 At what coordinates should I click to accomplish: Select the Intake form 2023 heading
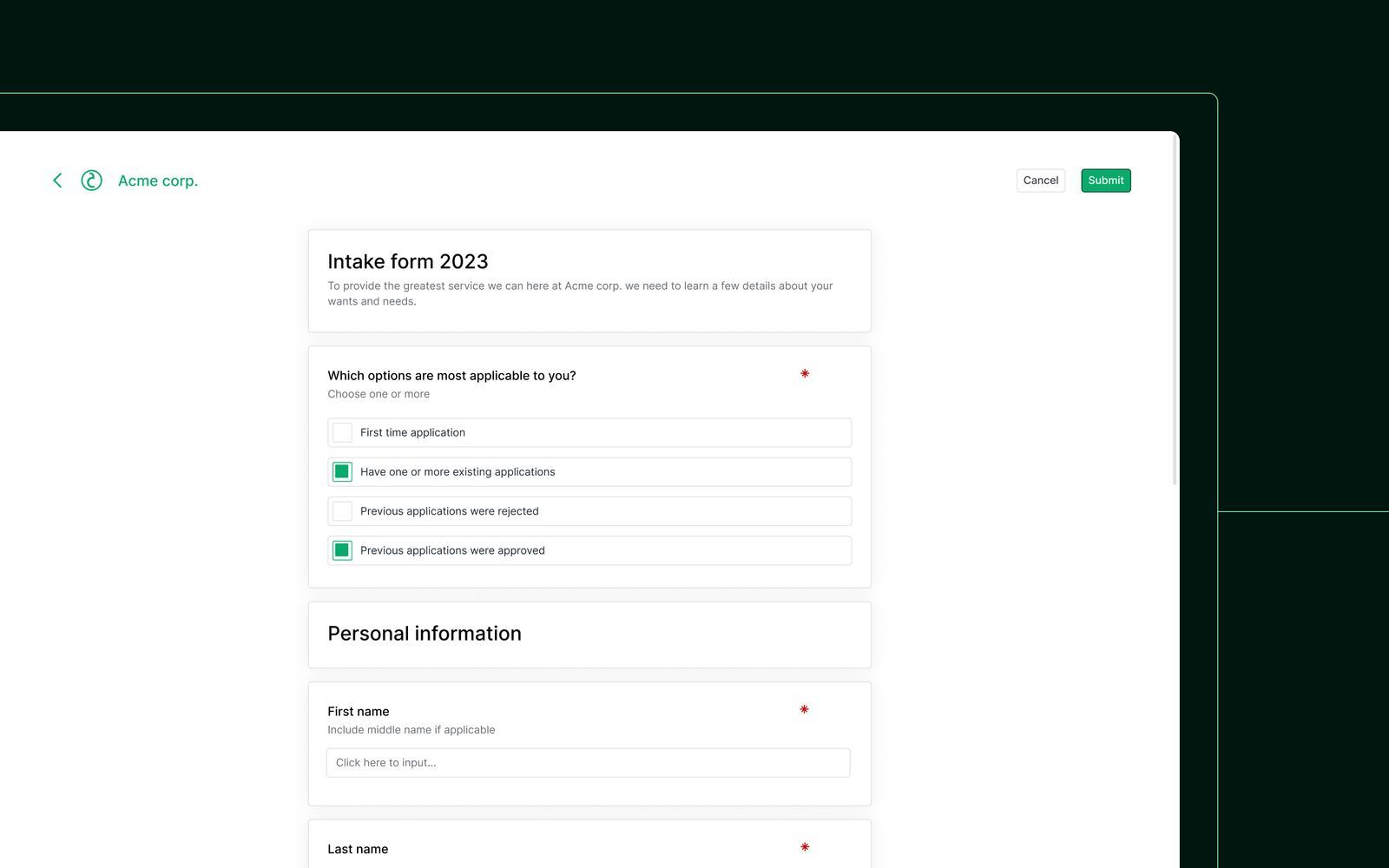tap(408, 261)
